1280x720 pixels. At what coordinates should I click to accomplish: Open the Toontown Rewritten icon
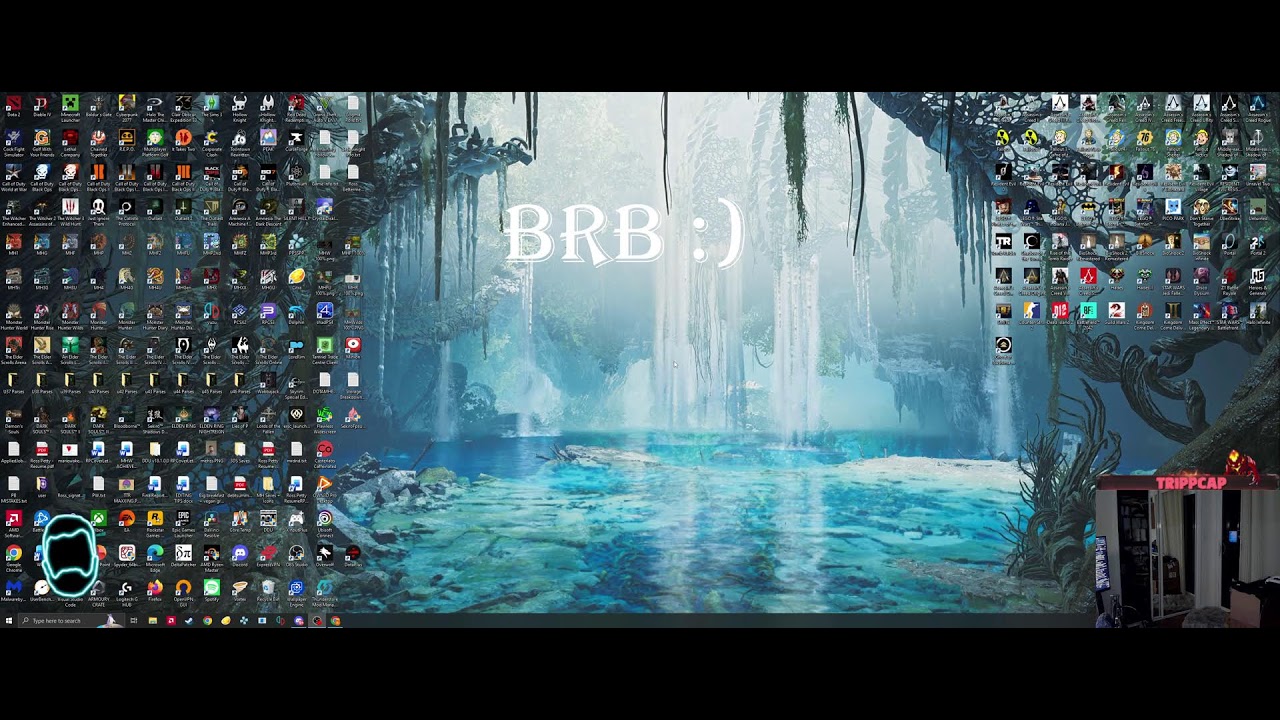[239, 142]
